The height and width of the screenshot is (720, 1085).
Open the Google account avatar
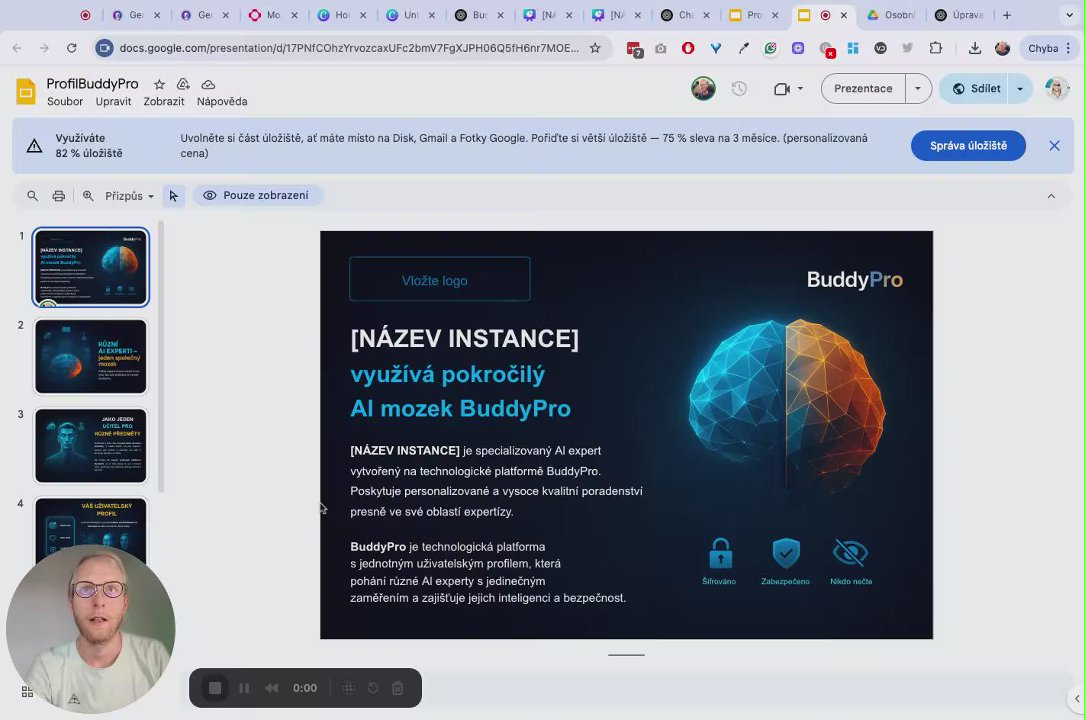(1057, 89)
